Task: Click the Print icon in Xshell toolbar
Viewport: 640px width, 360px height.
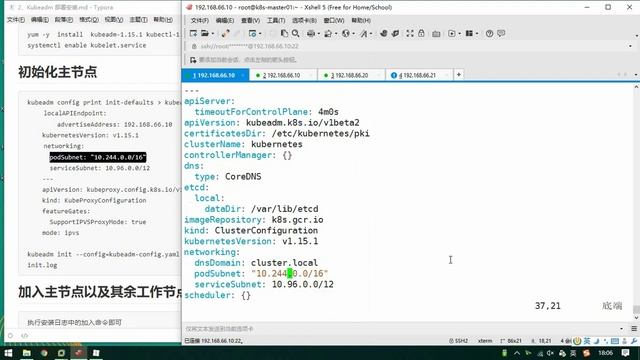Action: [x=311, y=33]
